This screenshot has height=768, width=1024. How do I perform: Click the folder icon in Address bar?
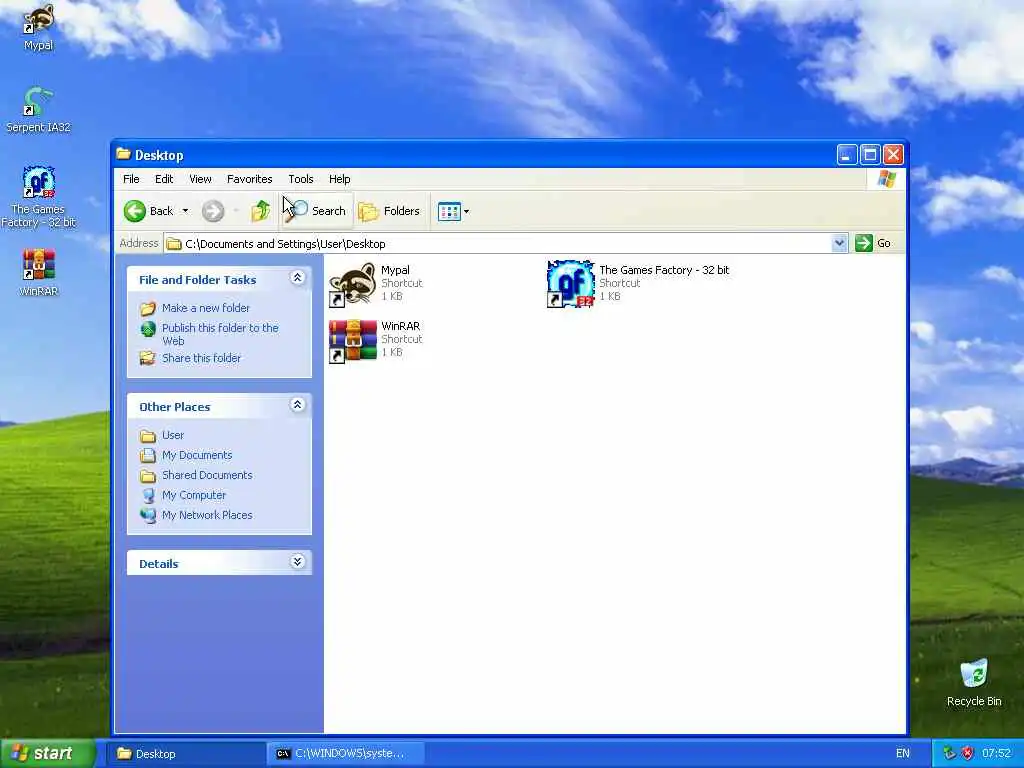pos(174,244)
